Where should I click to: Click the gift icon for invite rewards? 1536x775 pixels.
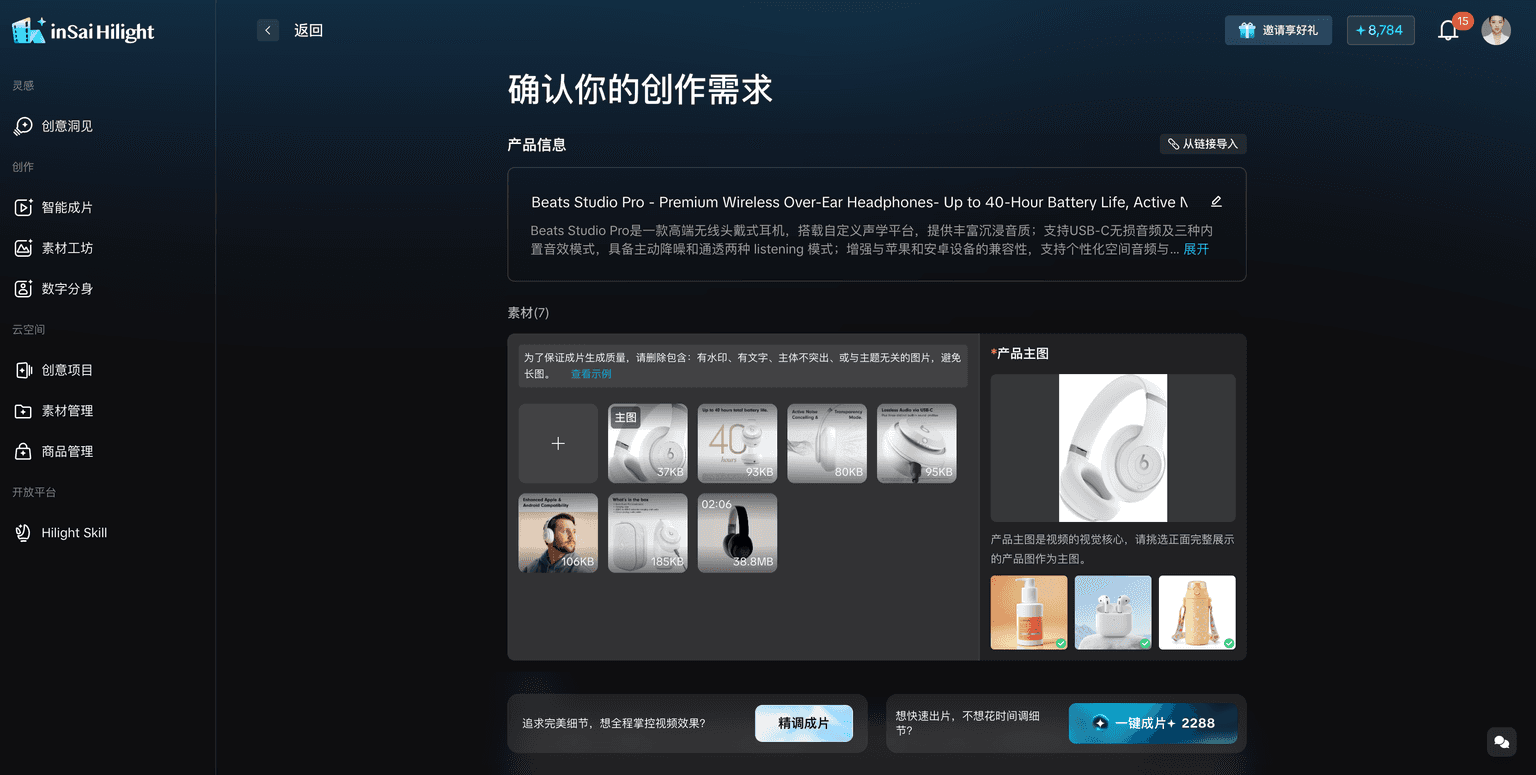pyautogui.click(x=1247, y=30)
